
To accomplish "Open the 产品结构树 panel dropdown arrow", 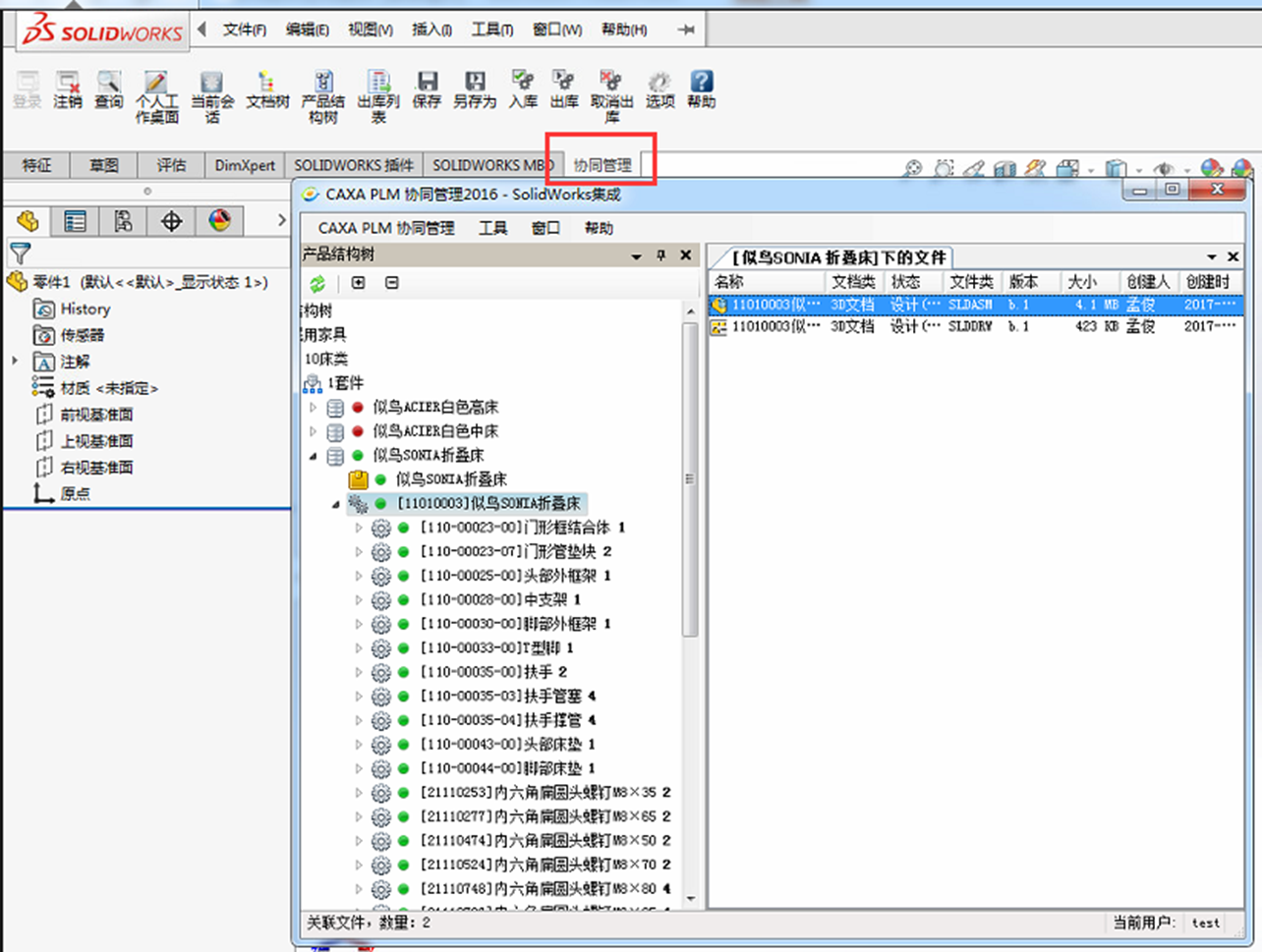I will pos(636,256).
